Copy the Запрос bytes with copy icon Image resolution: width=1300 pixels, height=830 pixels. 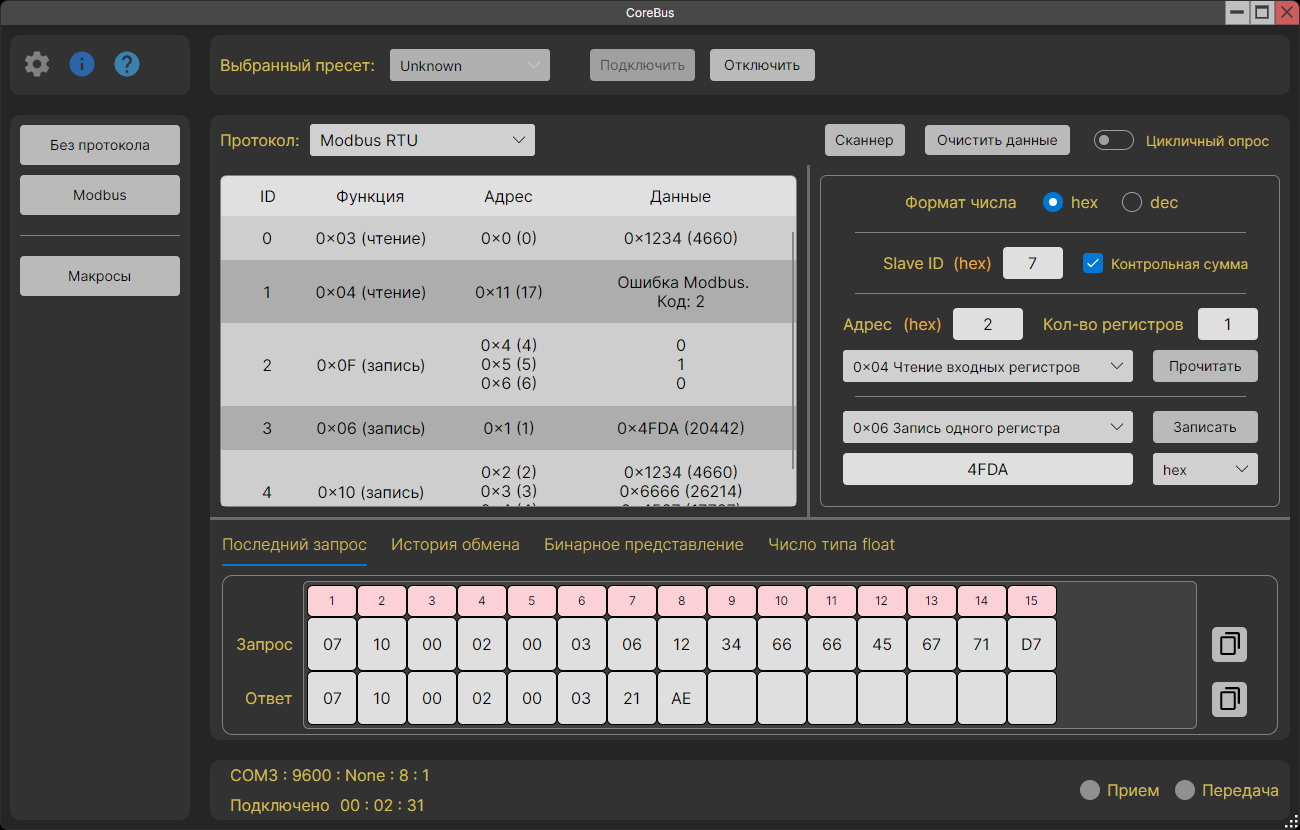(x=1229, y=644)
